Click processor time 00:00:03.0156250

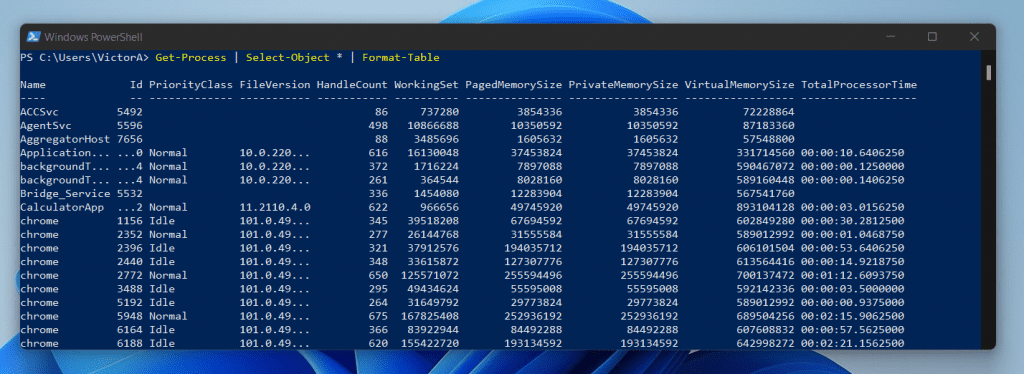[x=853, y=207]
